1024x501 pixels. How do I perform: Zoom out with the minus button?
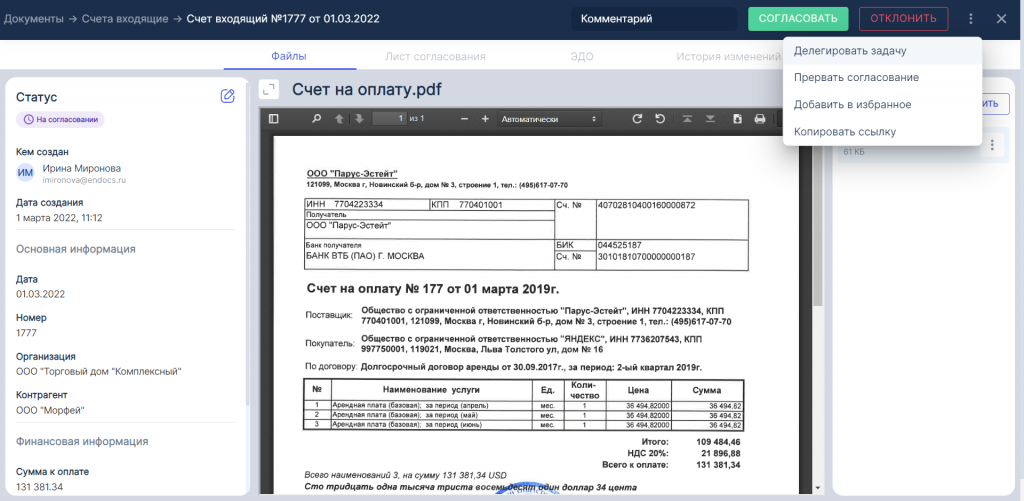coord(464,119)
